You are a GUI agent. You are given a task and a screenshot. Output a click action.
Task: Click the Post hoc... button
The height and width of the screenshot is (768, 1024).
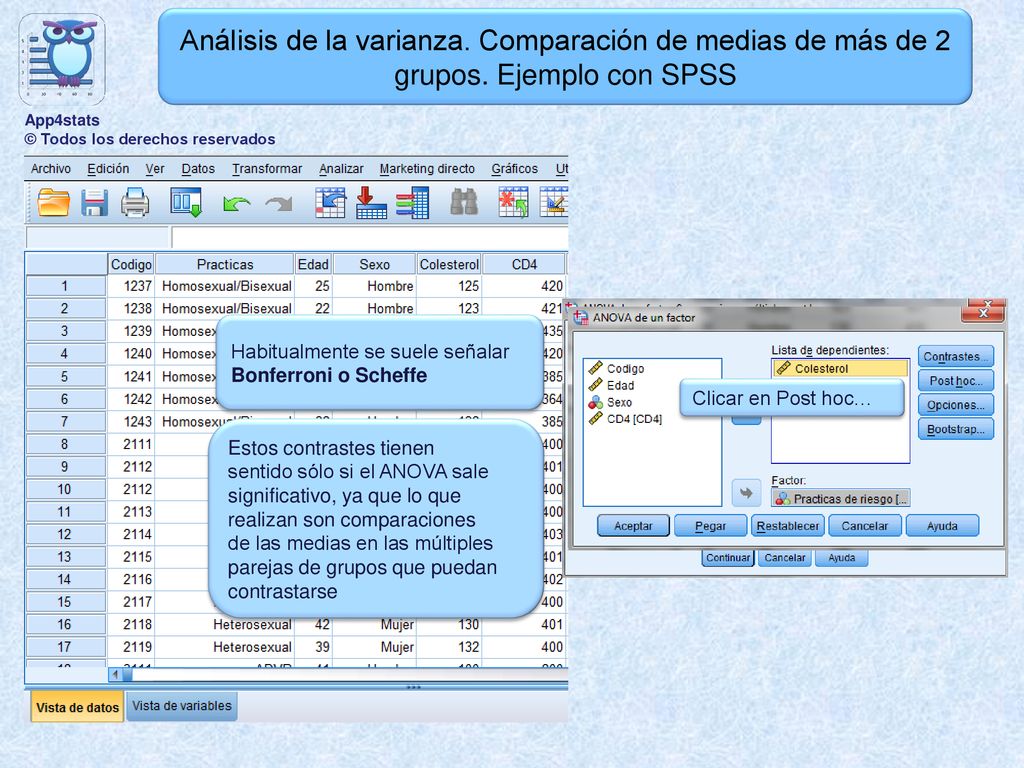[x=955, y=381]
